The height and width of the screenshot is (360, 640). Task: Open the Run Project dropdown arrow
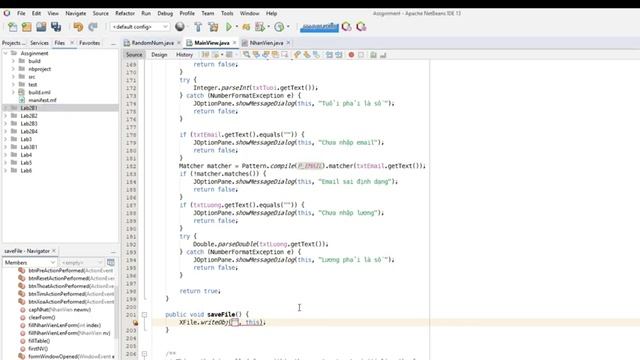coord(237,27)
